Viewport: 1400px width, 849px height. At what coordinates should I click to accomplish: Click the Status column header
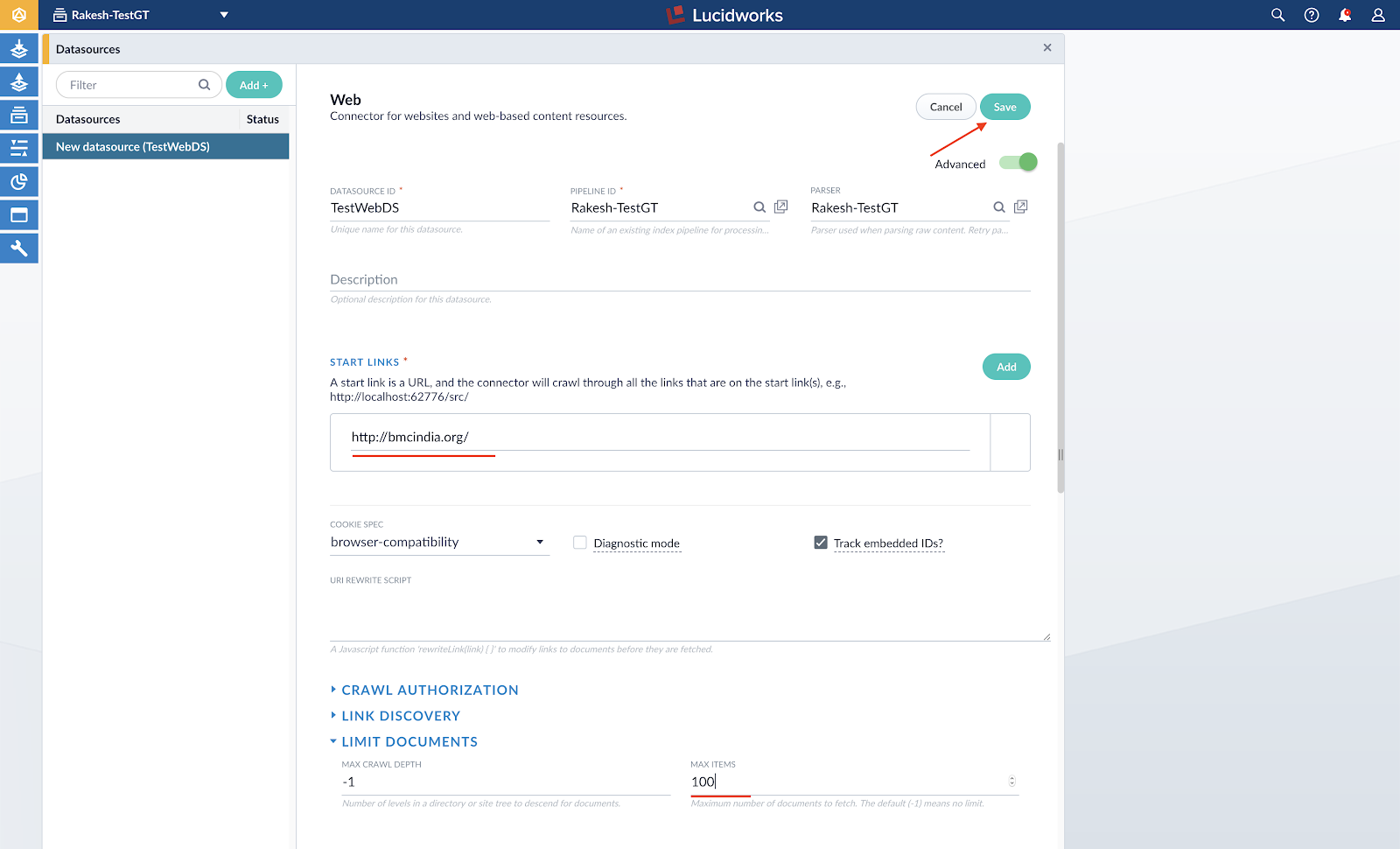[262, 119]
